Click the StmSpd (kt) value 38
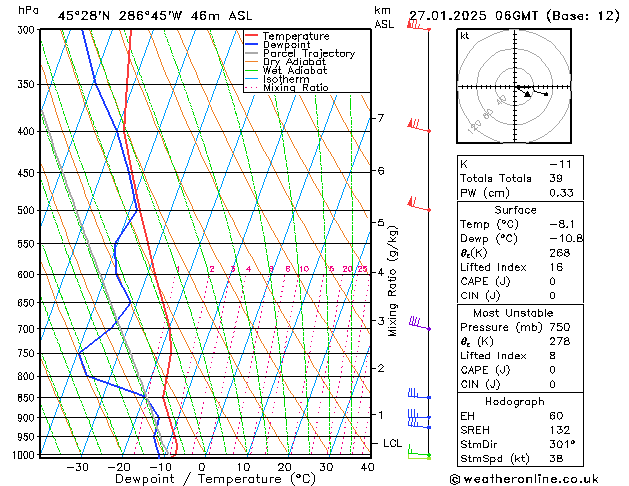This screenshot has width=629, height=486. click(556, 458)
